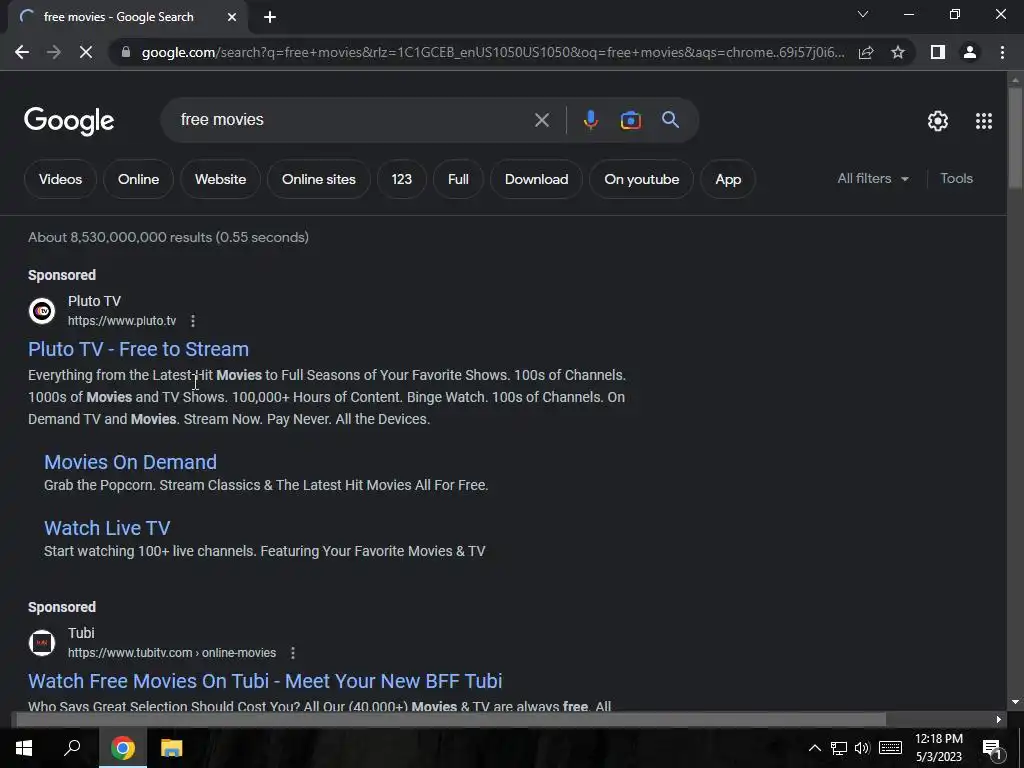Open Google quick settings gear
Image resolution: width=1024 pixels, height=768 pixels.
pos(938,121)
